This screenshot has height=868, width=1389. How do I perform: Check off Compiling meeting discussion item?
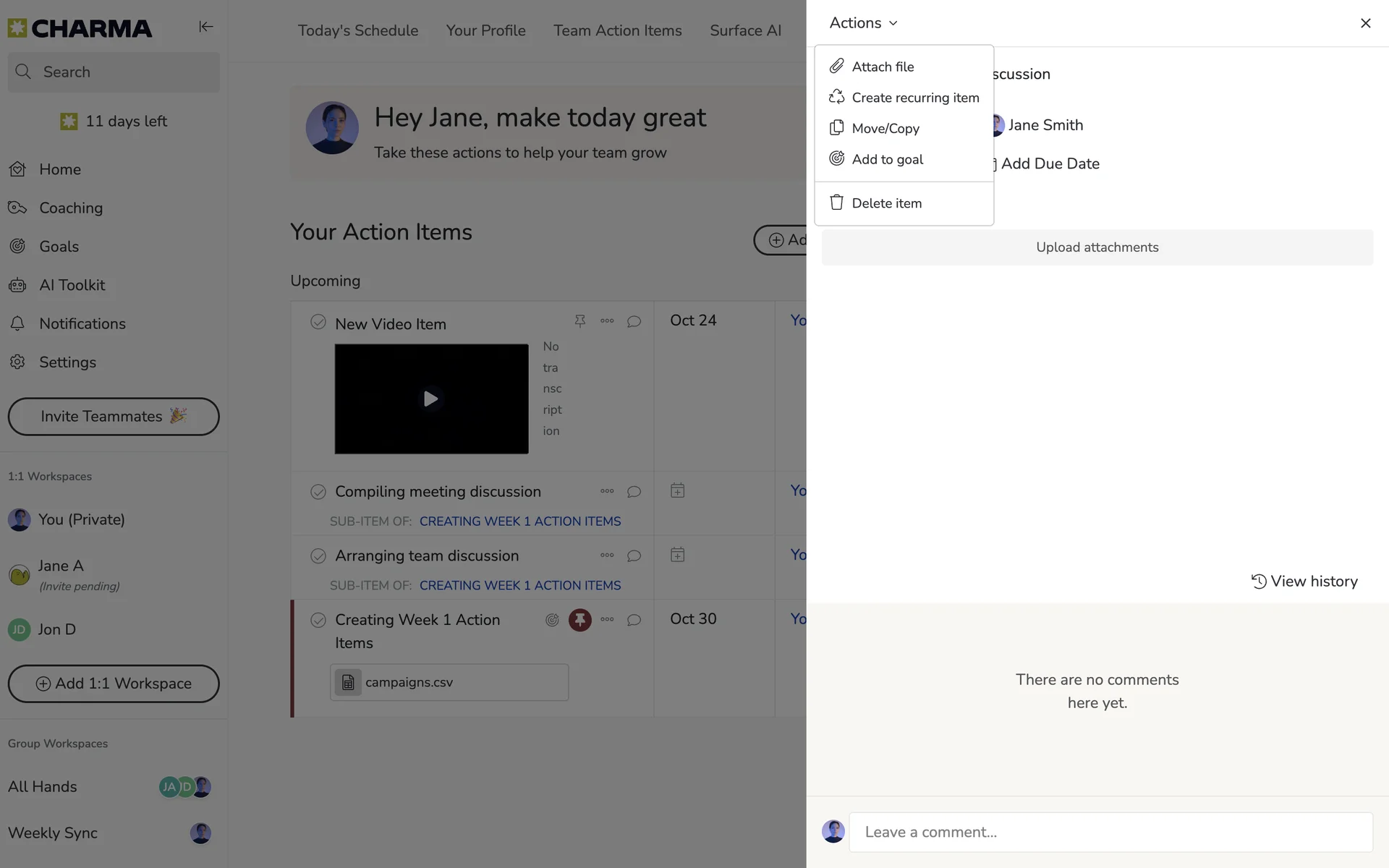pos(318,492)
